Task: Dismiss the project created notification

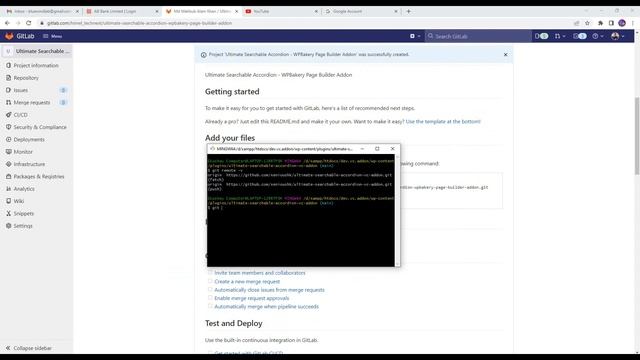Action: pos(505,54)
